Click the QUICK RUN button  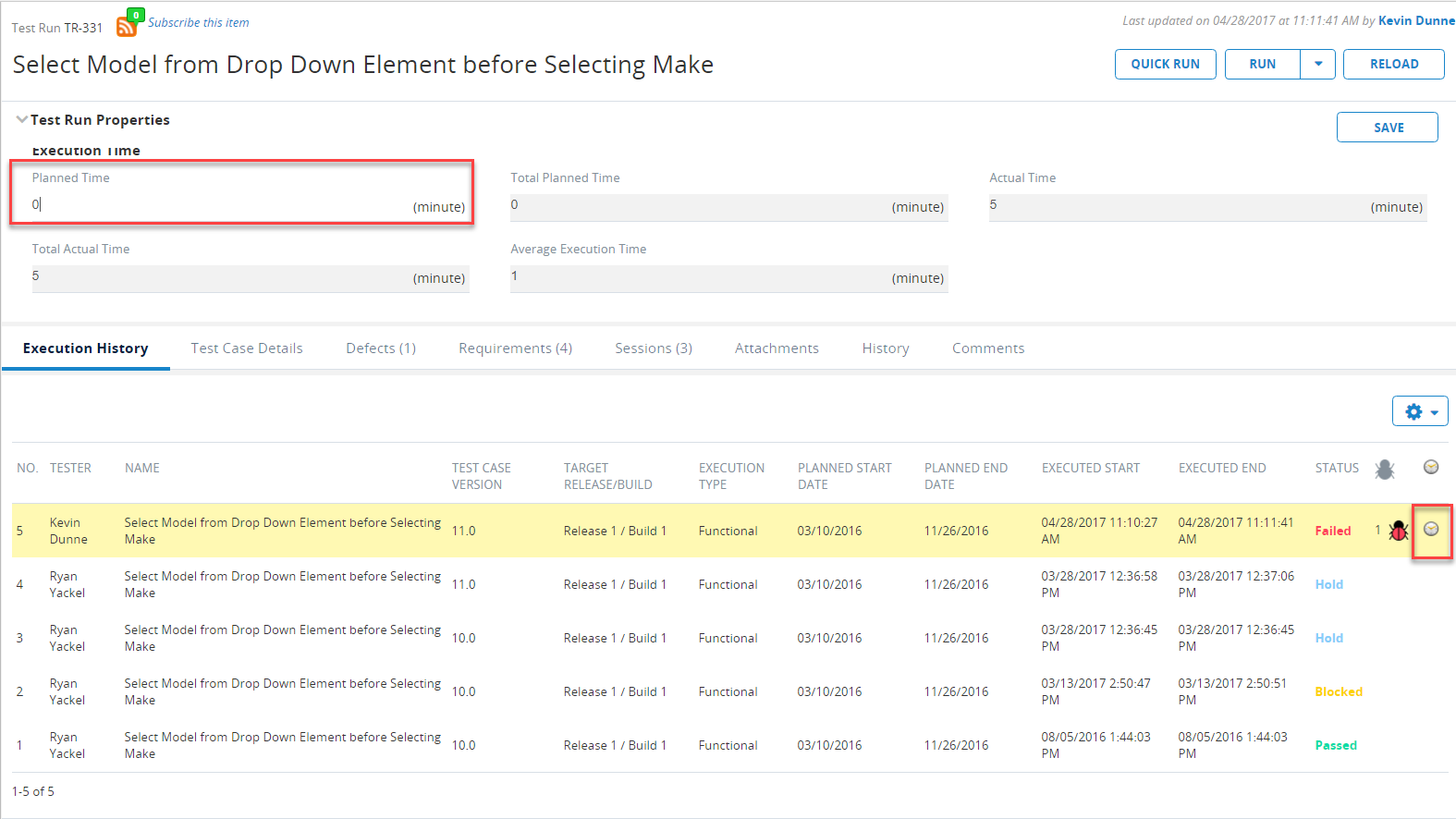click(1165, 64)
